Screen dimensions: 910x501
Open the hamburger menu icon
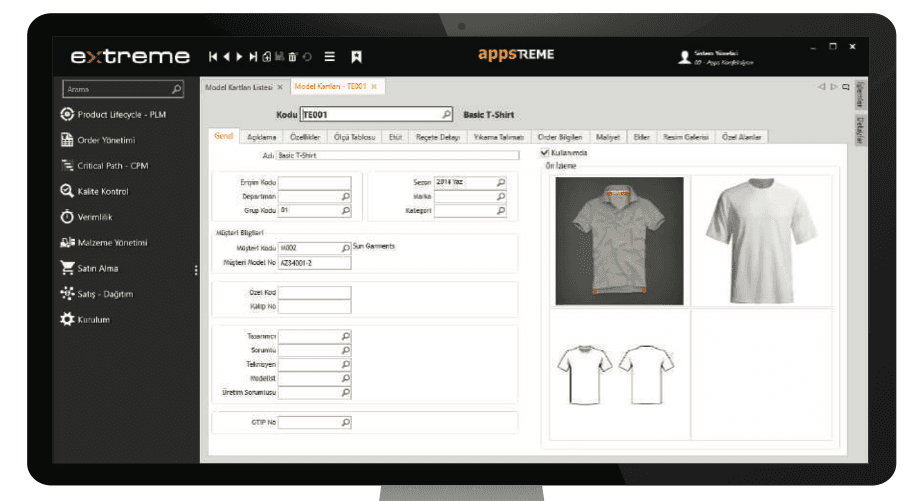point(330,56)
